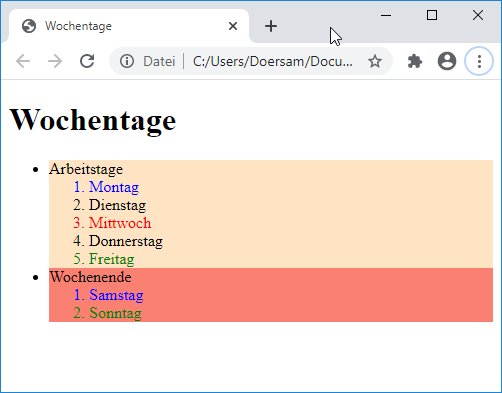This screenshot has height=393, width=502.
Task: Click the back navigation arrow
Action: tap(23, 61)
